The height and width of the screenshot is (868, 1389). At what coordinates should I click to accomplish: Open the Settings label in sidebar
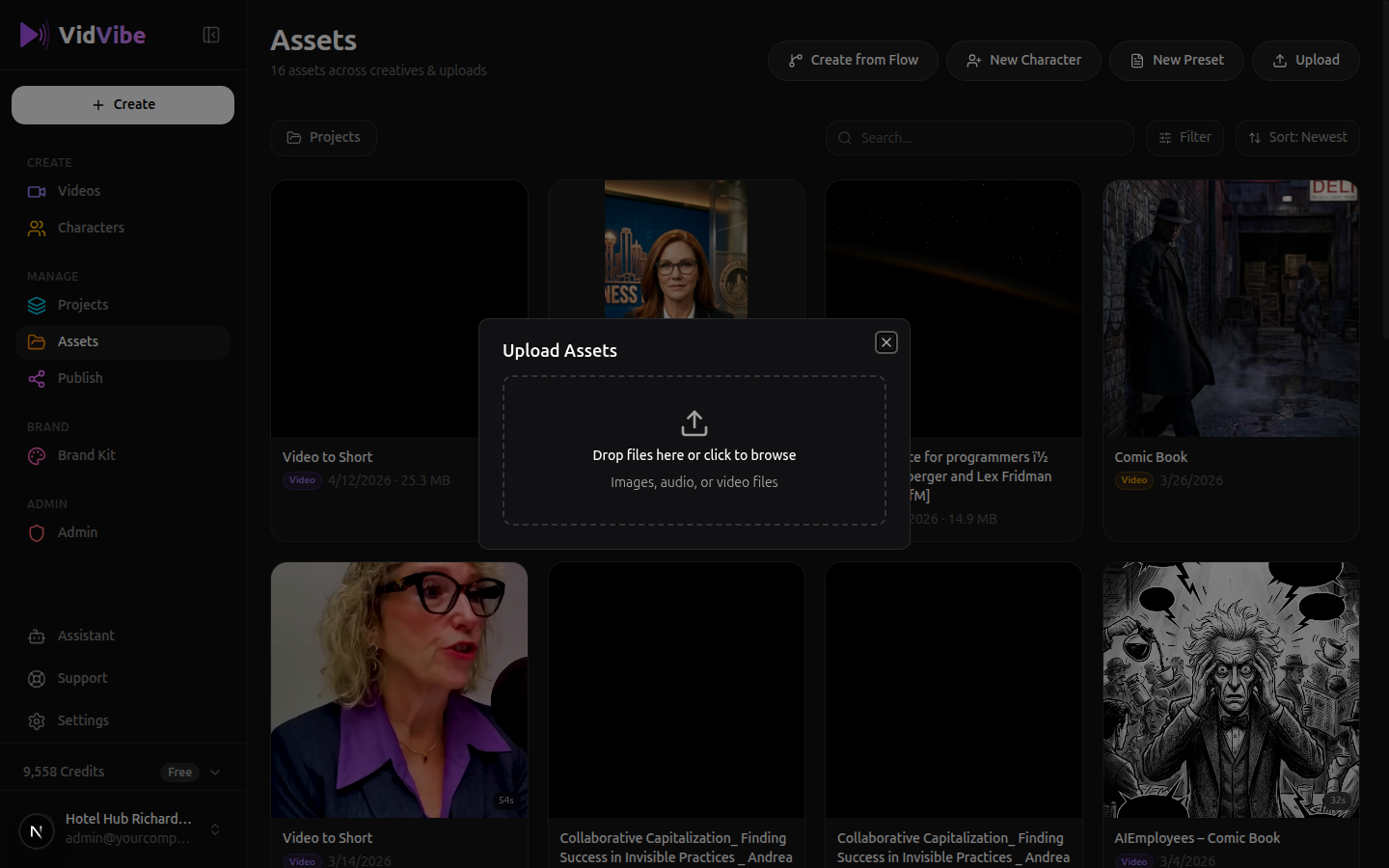(x=83, y=720)
